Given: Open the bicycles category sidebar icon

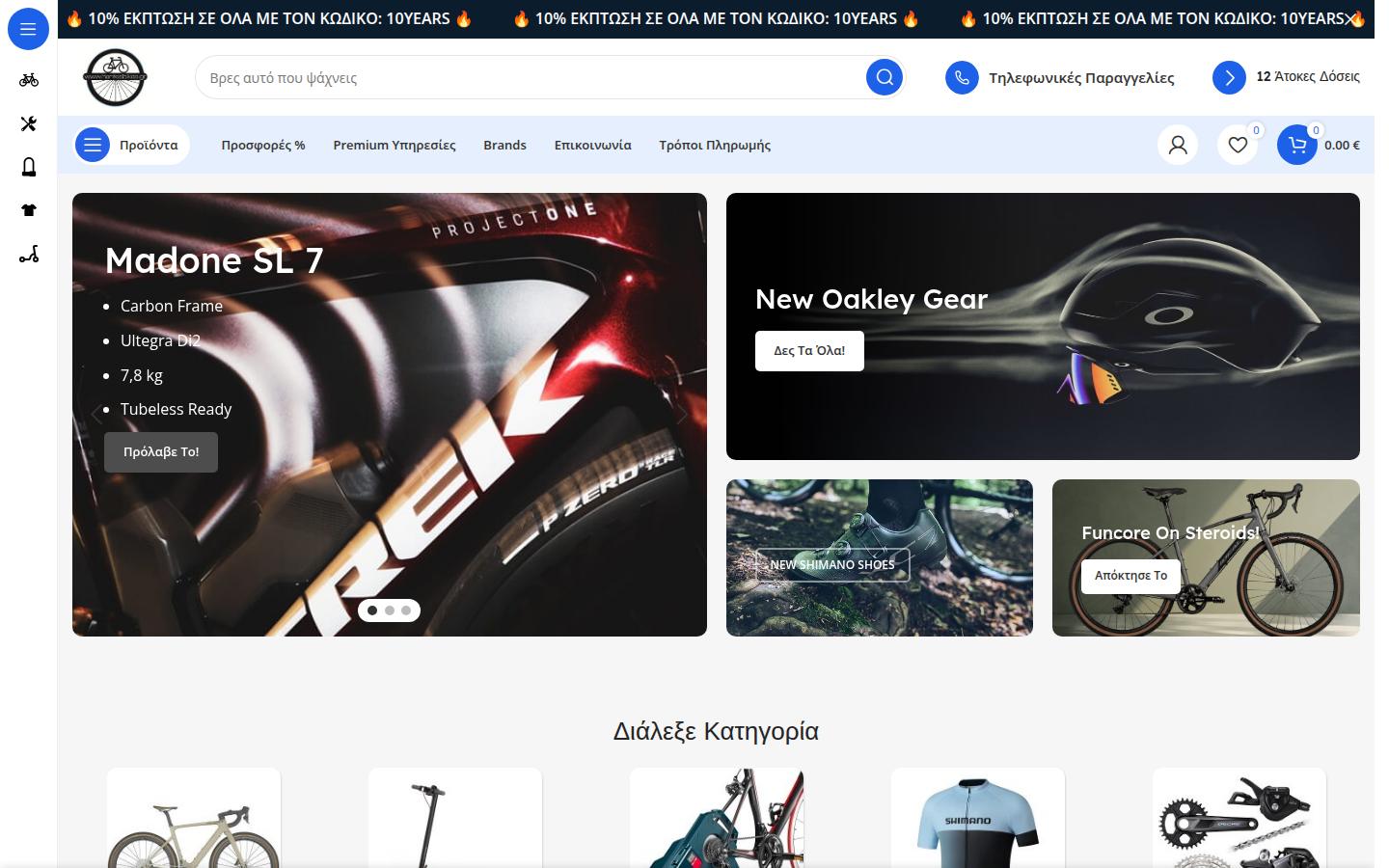Looking at the screenshot, I should [x=29, y=80].
